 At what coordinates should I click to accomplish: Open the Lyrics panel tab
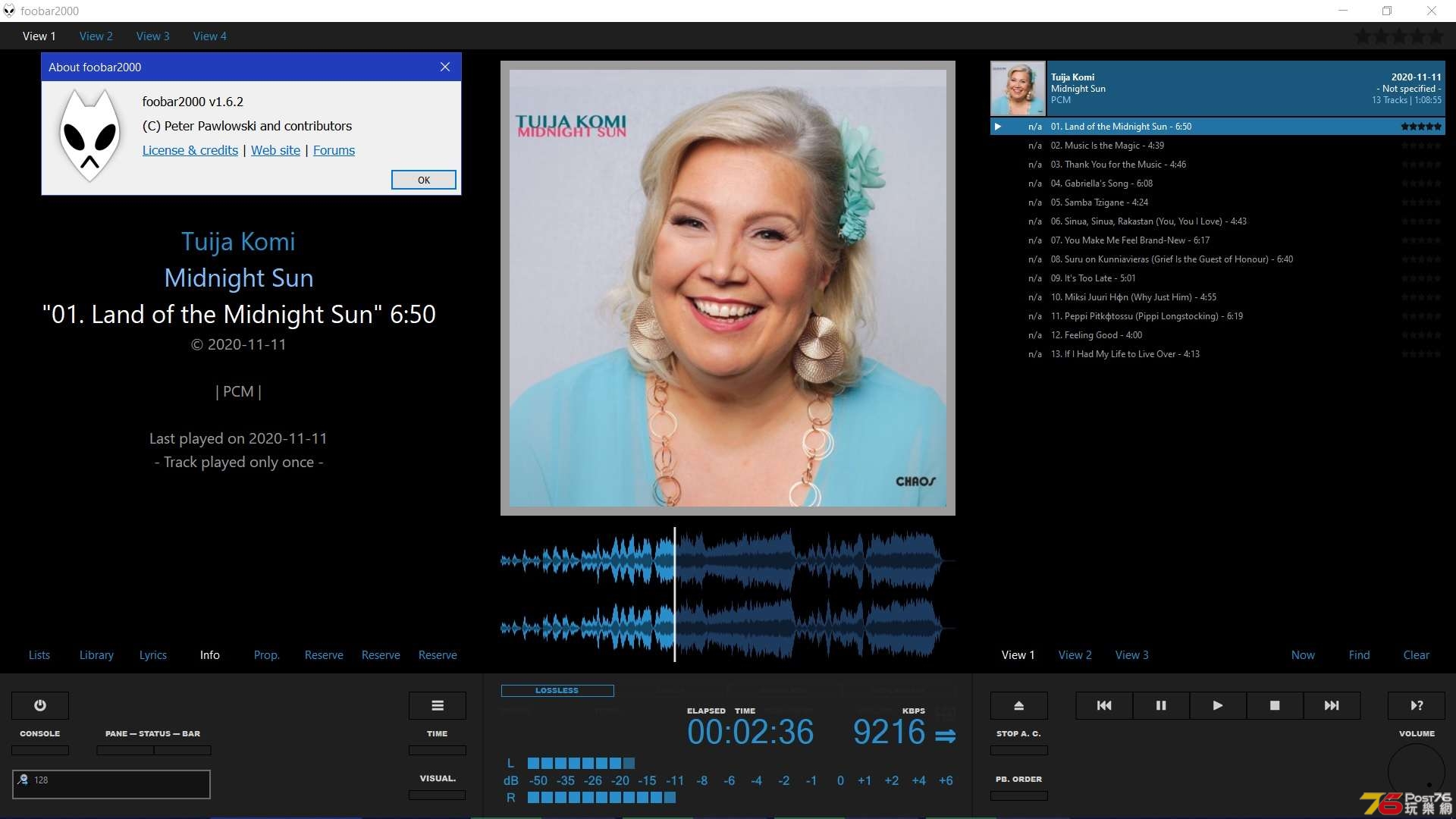coord(152,655)
